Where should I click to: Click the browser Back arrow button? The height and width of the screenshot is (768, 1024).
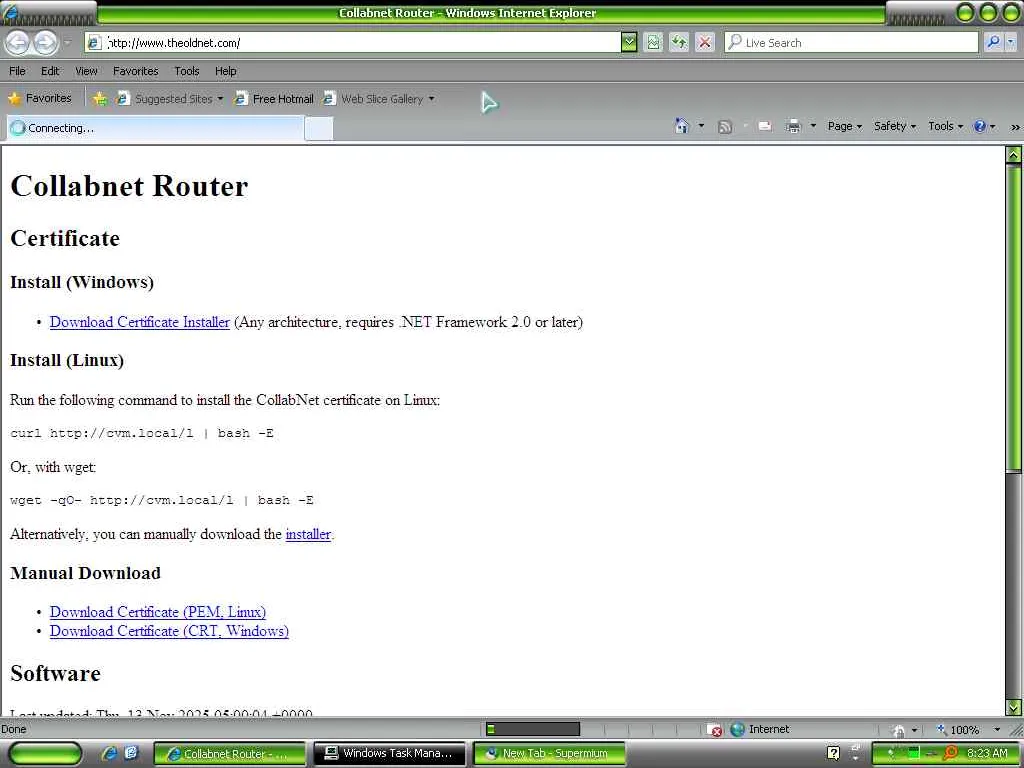18,43
